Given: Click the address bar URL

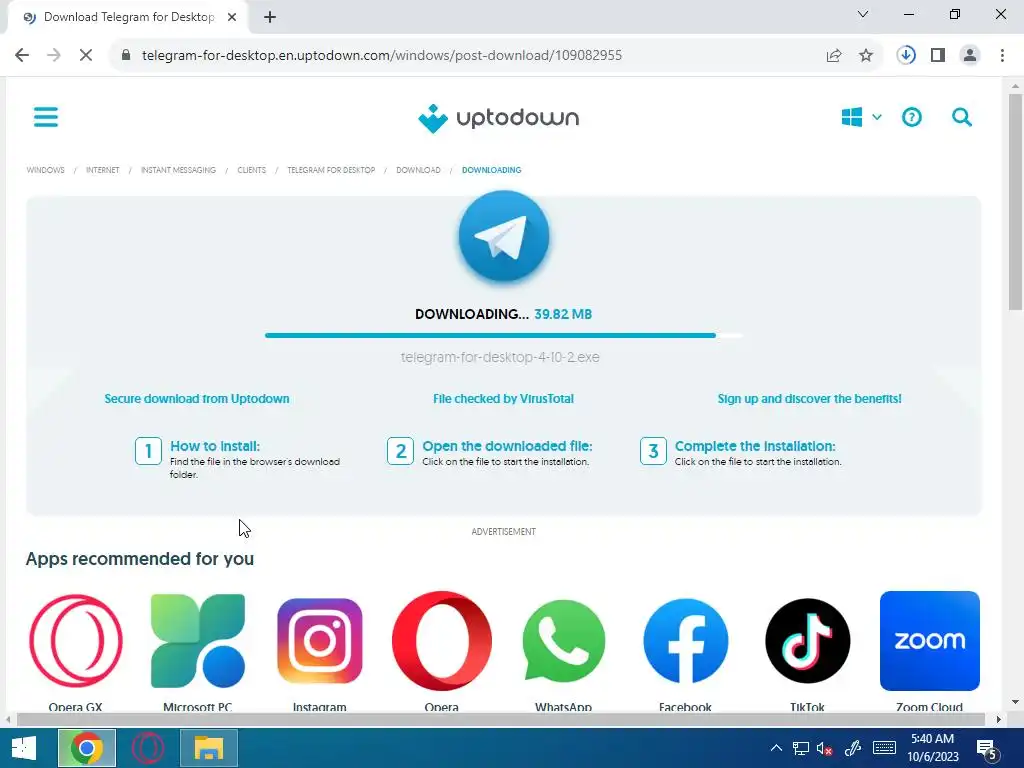Looking at the screenshot, I should point(381,56).
